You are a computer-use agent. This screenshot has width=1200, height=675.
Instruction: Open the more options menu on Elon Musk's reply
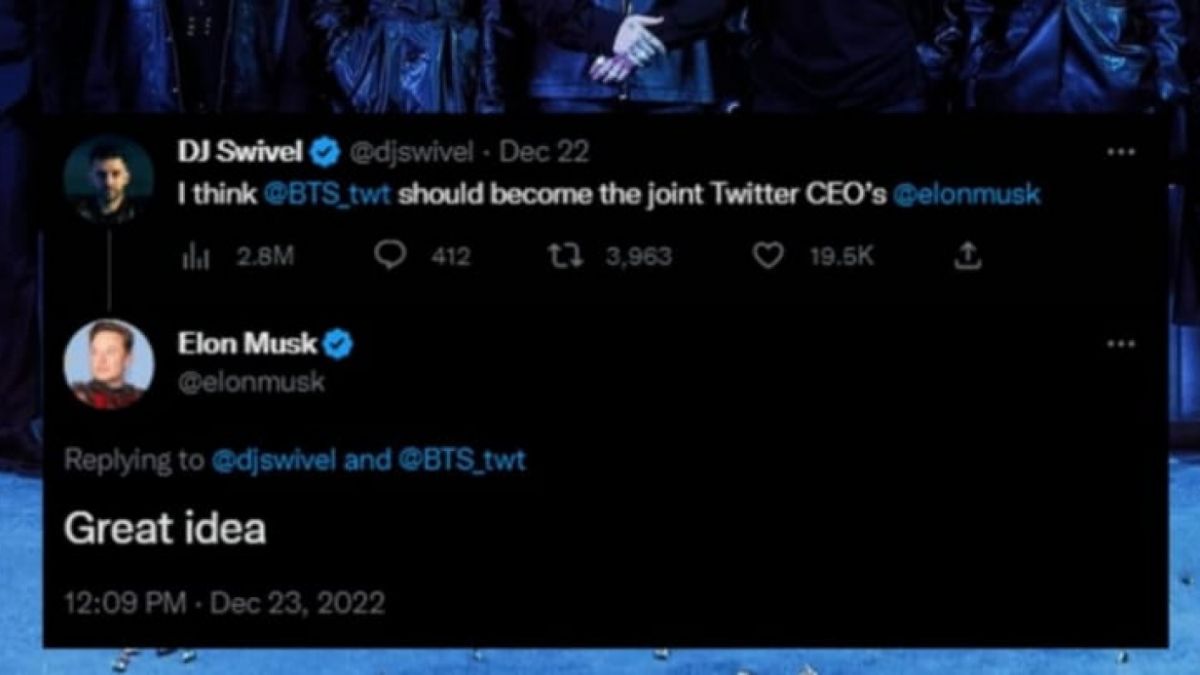1121,342
